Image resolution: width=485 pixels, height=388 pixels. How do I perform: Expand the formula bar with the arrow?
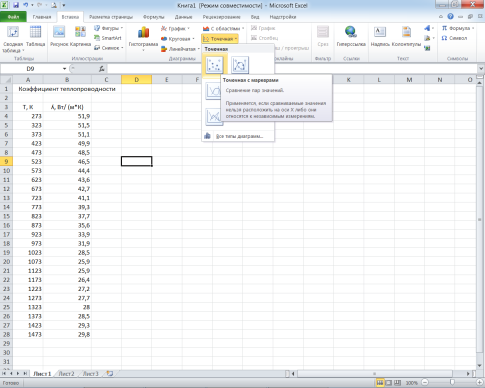click(481, 69)
